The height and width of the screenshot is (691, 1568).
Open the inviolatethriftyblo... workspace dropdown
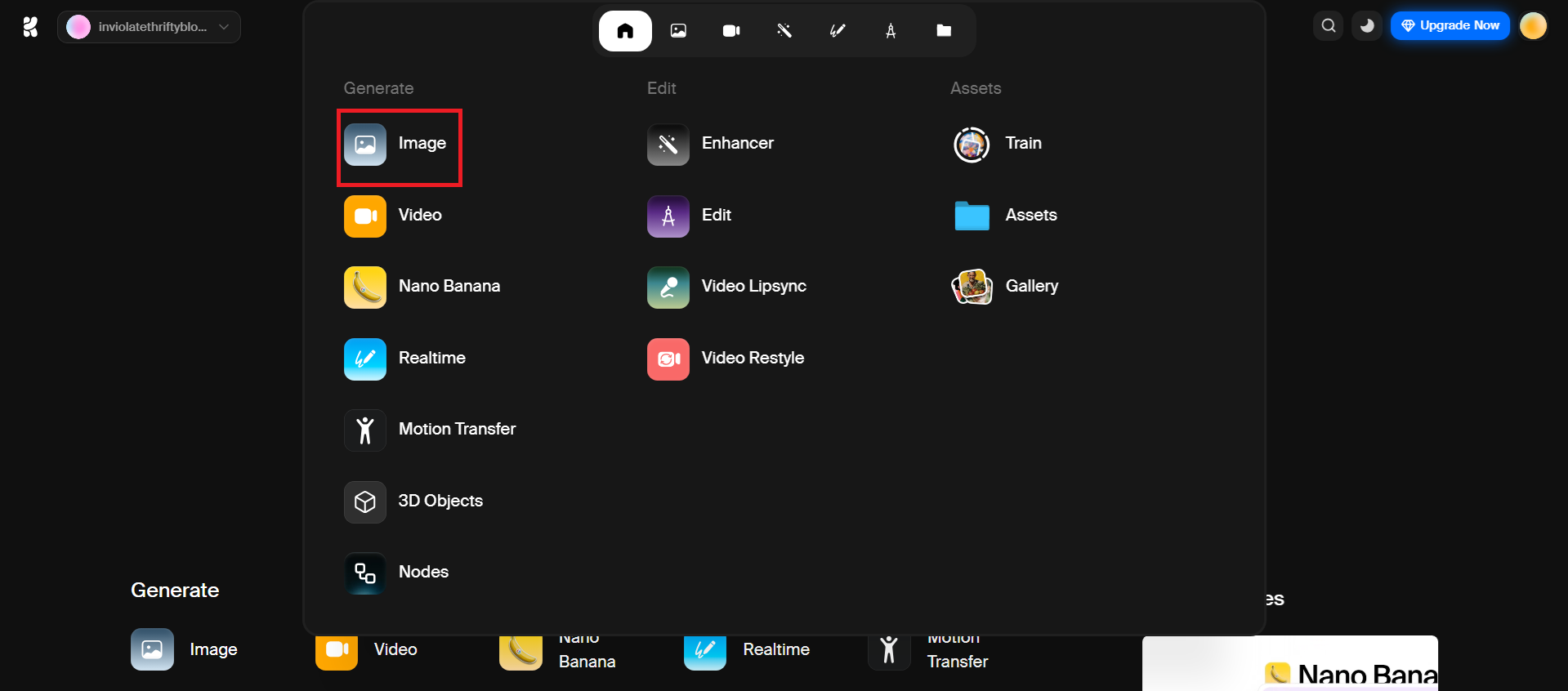point(149,27)
